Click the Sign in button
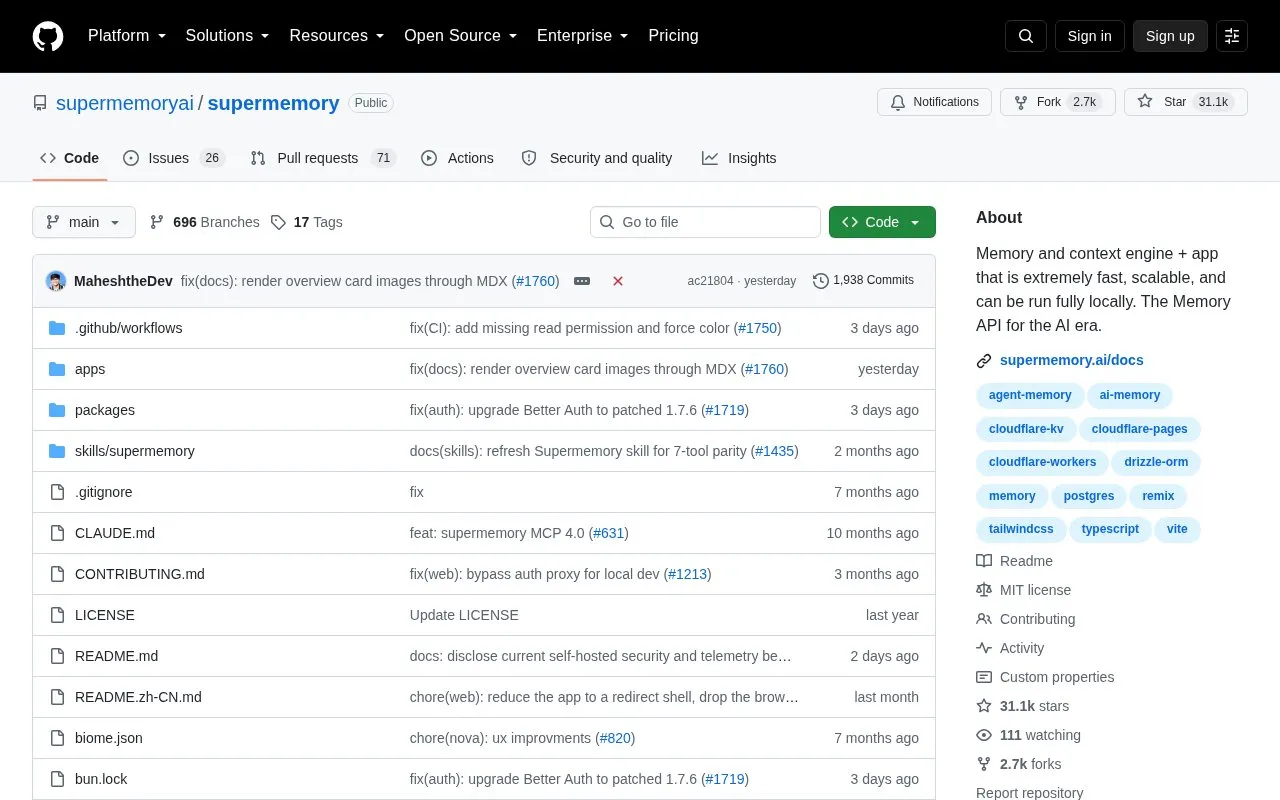The height and width of the screenshot is (800, 1280). click(x=1090, y=36)
